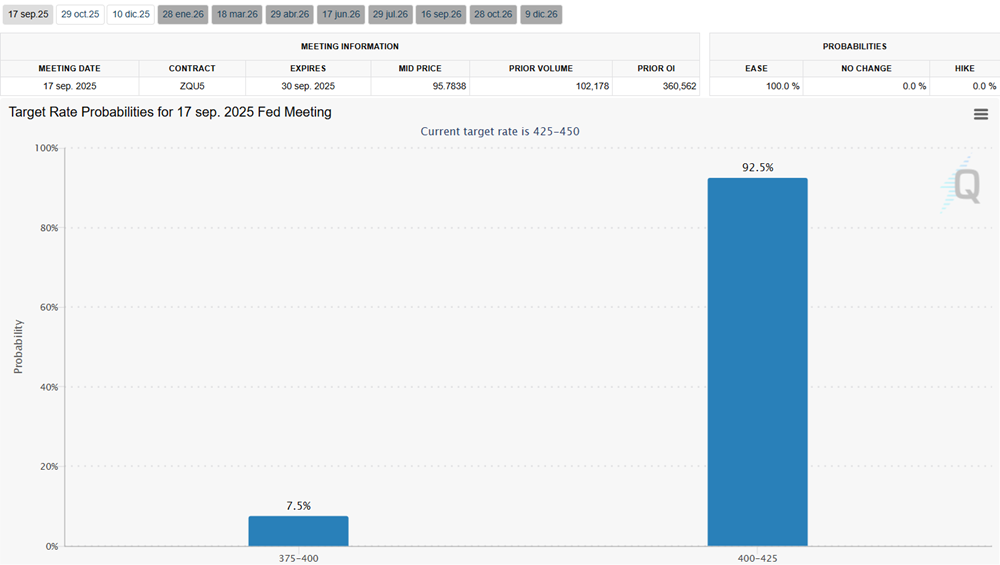This screenshot has height=565, width=1000.
Task: Click the HIKE probability column header
Action: pyautogui.click(x=964, y=69)
